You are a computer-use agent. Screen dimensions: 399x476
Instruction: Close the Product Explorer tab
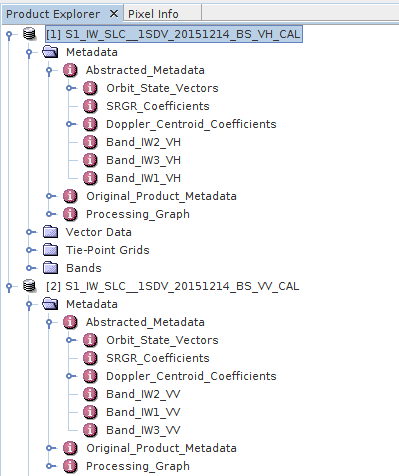pyautogui.click(x=114, y=14)
